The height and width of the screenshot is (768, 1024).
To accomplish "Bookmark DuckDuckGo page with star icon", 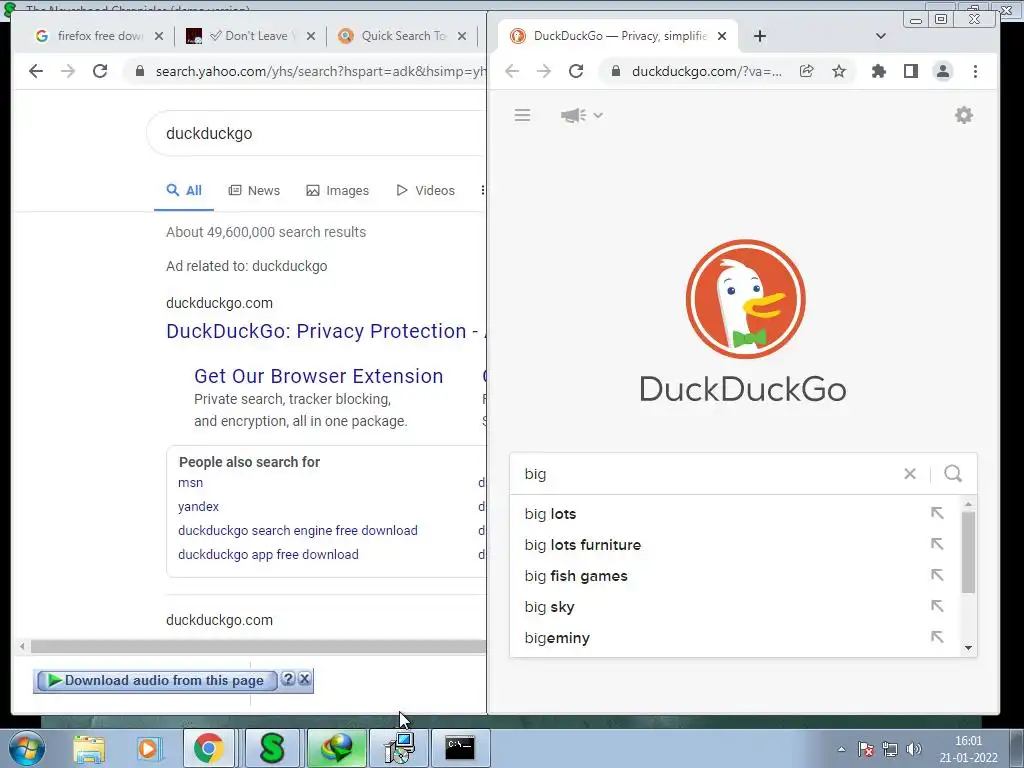I will (839, 71).
